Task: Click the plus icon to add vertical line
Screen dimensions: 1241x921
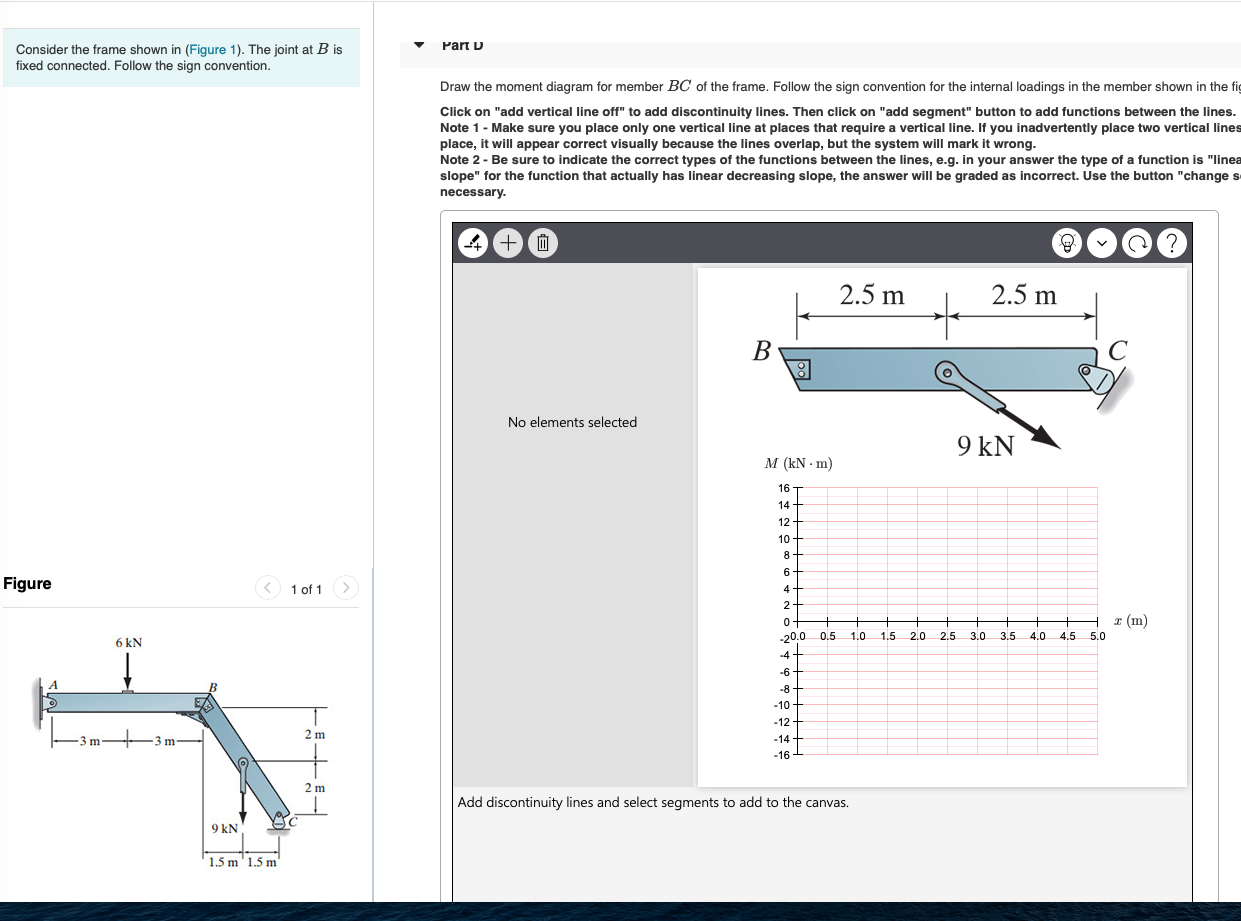Action: pyautogui.click(x=508, y=242)
